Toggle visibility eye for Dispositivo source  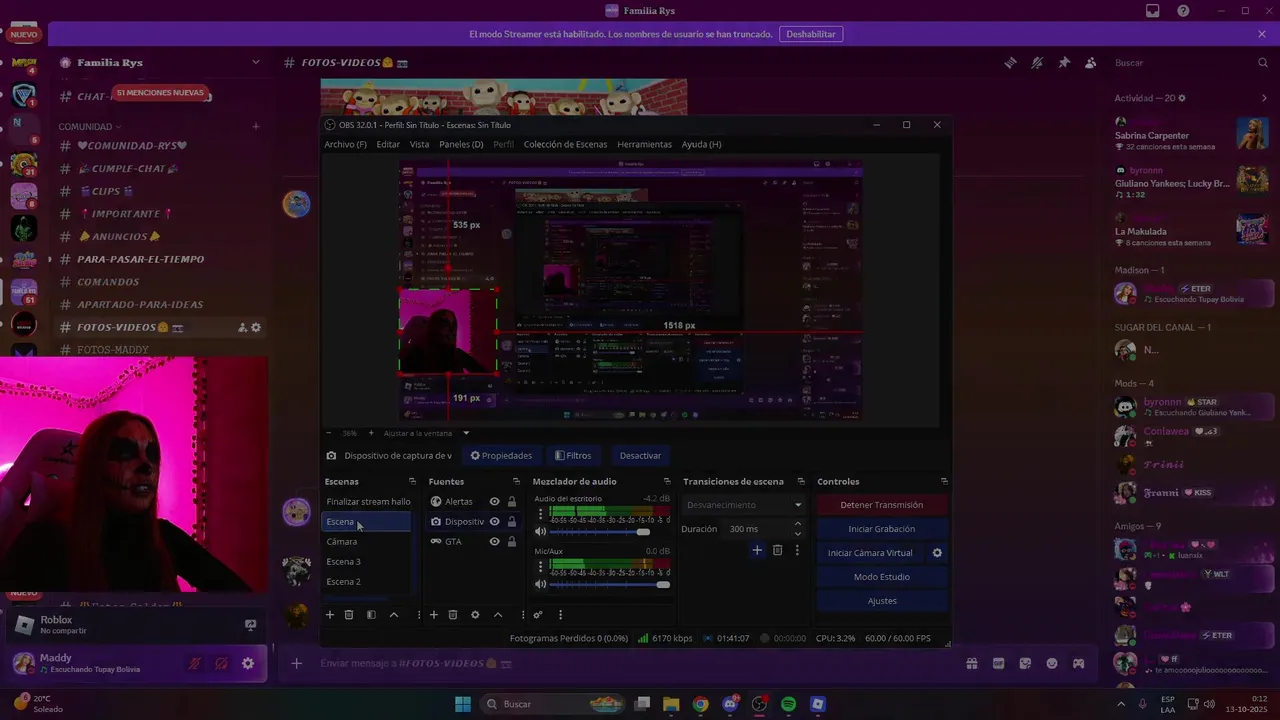494,522
